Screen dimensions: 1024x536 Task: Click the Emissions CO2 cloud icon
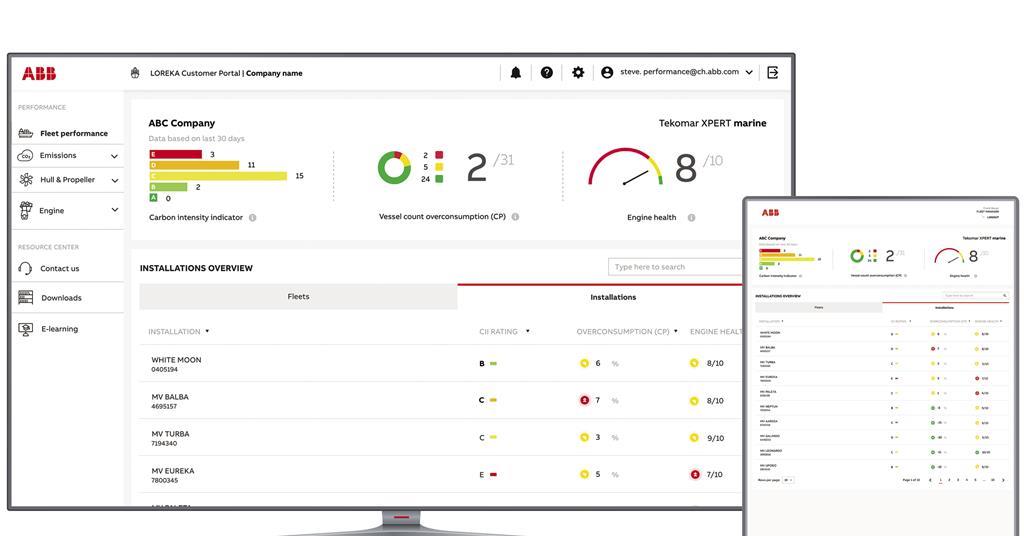click(x=25, y=155)
